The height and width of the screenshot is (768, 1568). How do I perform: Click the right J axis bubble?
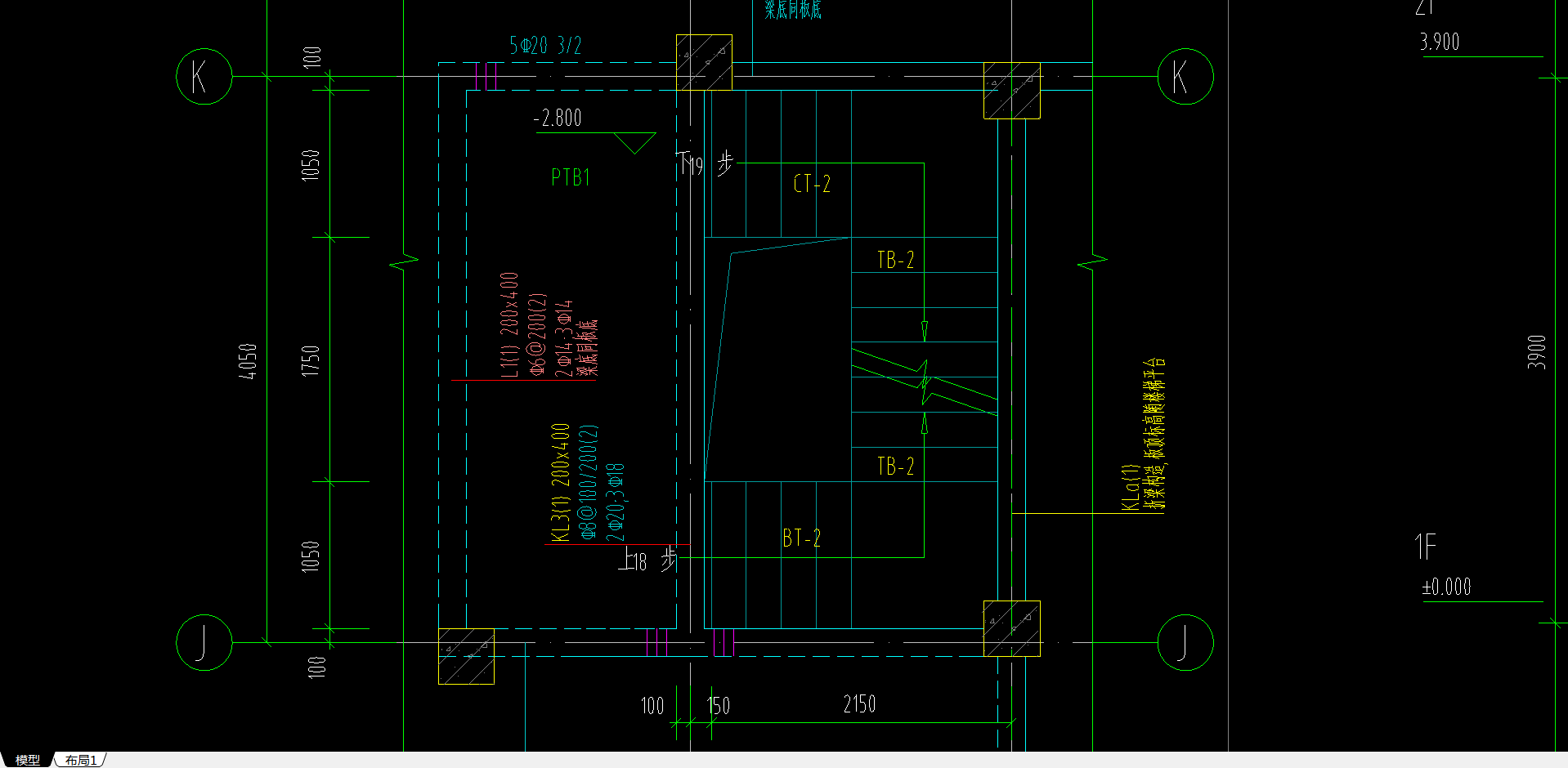coord(1185,642)
